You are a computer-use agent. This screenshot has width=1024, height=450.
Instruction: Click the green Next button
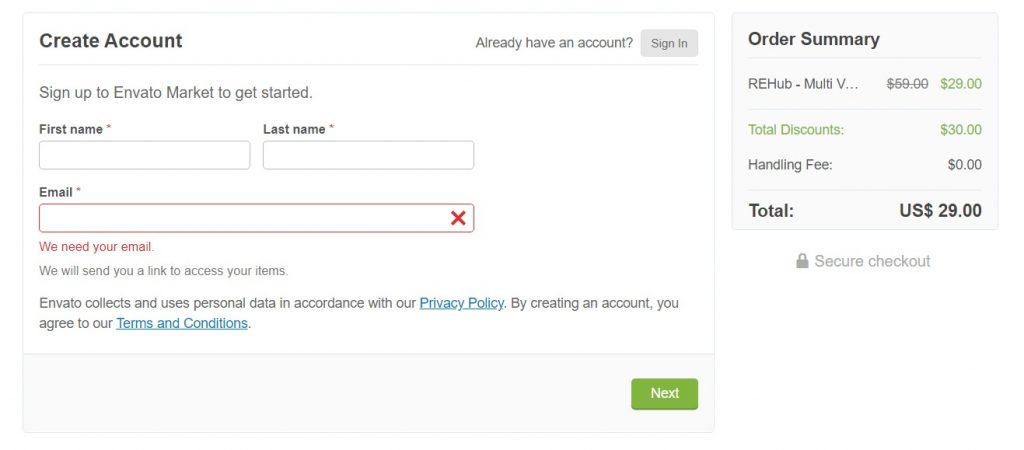click(664, 394)
